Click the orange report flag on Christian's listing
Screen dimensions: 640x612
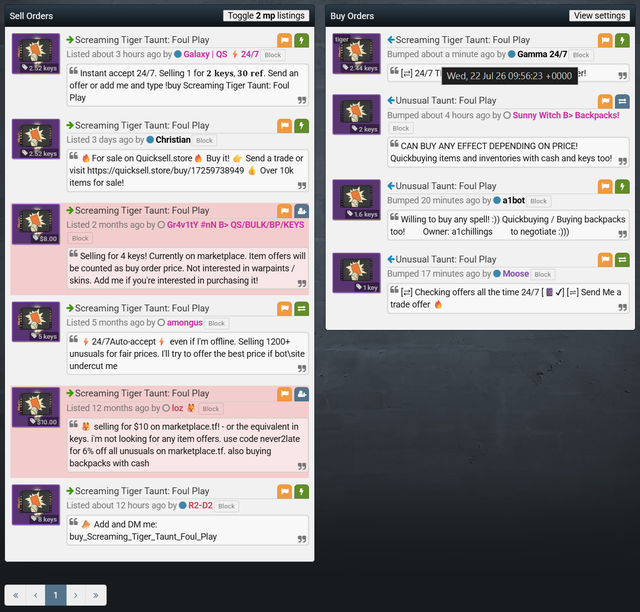coord(284,126)
